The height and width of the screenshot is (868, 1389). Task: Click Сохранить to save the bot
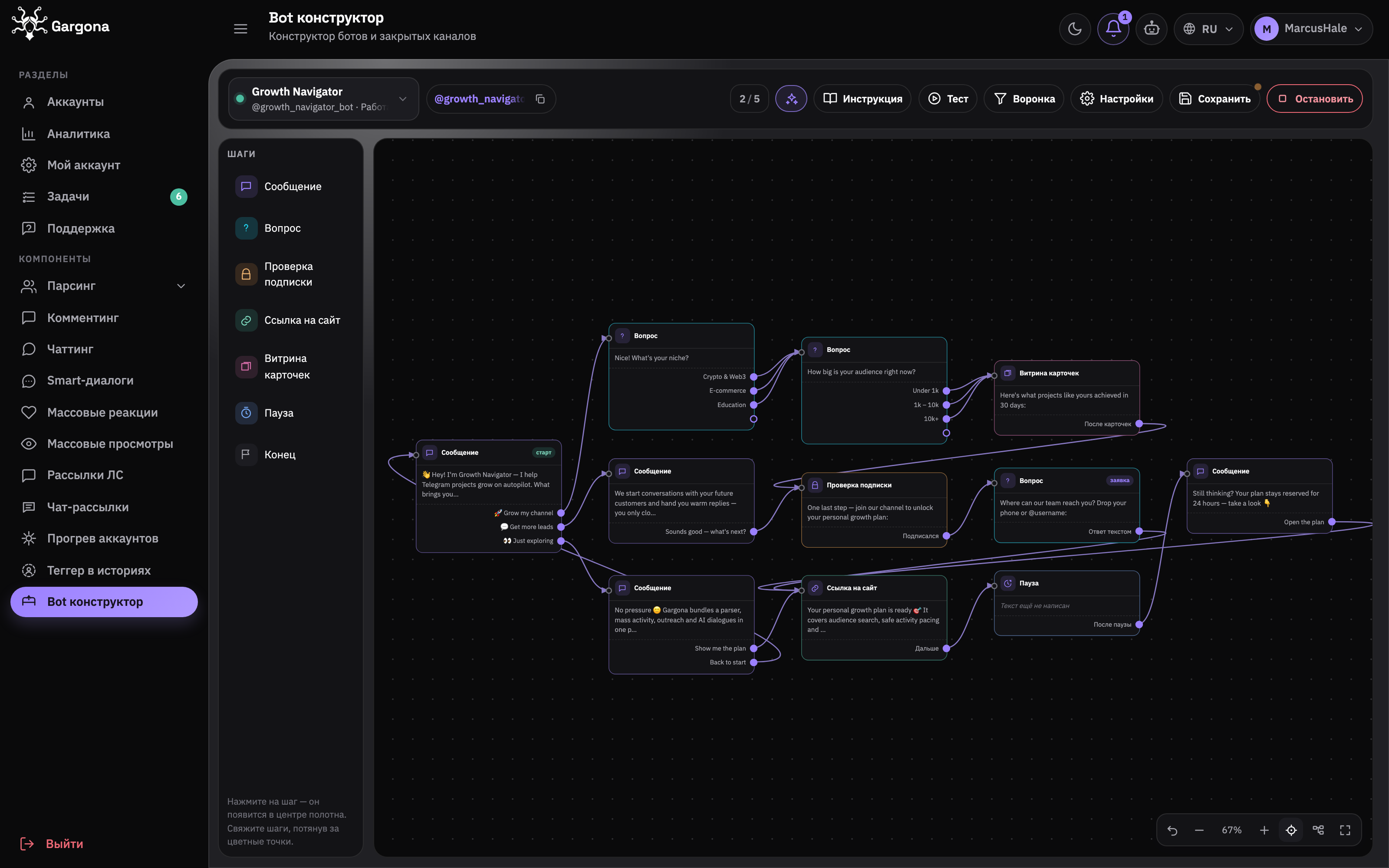tap(1215, 99)
